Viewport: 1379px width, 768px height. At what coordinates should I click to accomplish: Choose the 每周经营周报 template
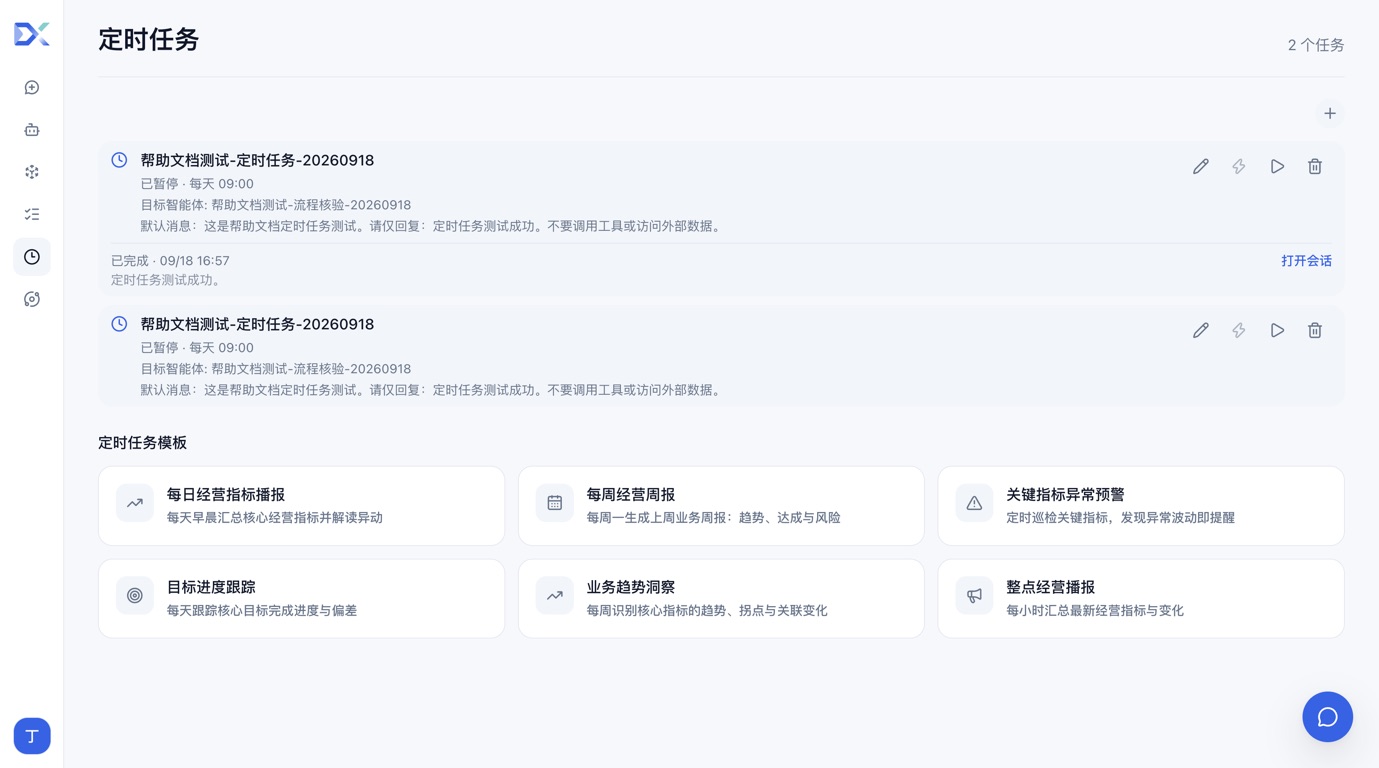[x=721, y=506]
